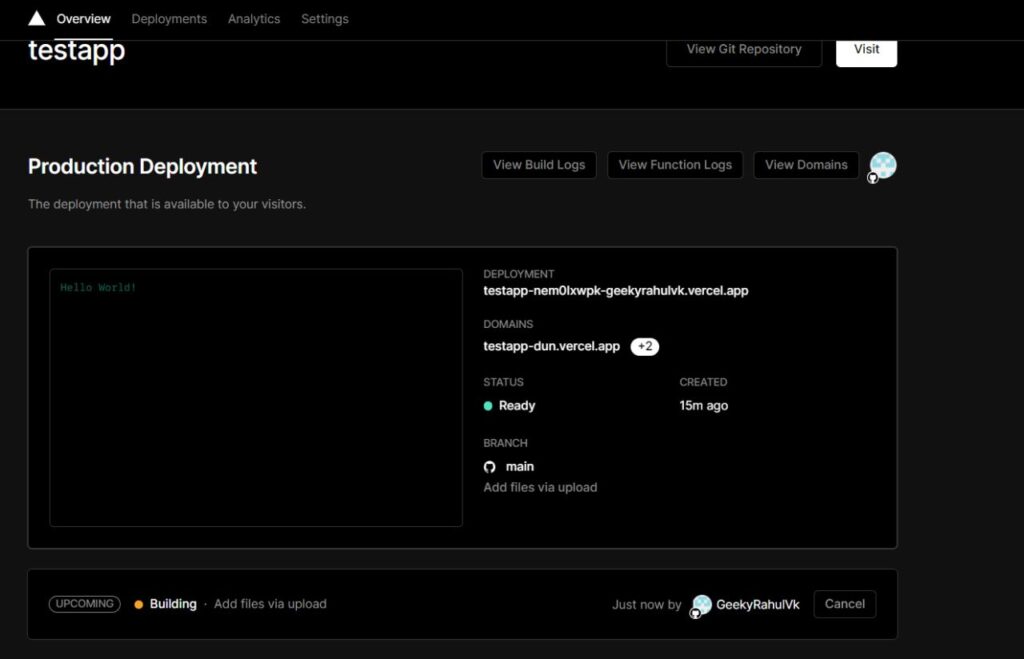Open the Deployments tab

(x=169, y=19)
